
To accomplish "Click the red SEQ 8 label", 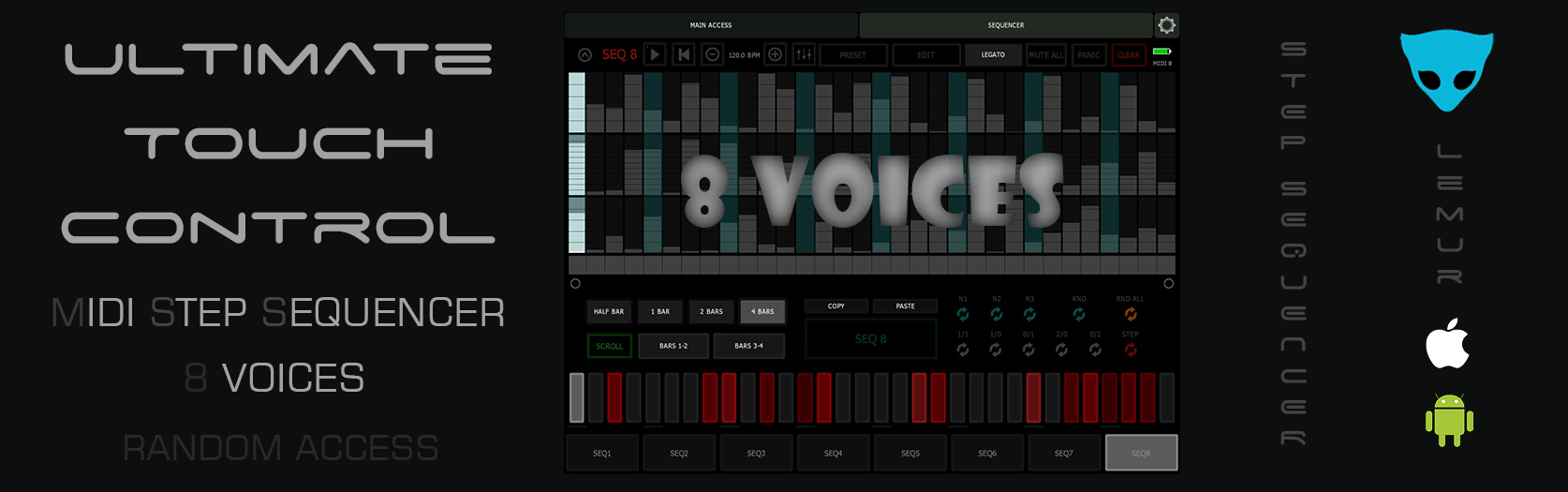I will tap(619, 55).
